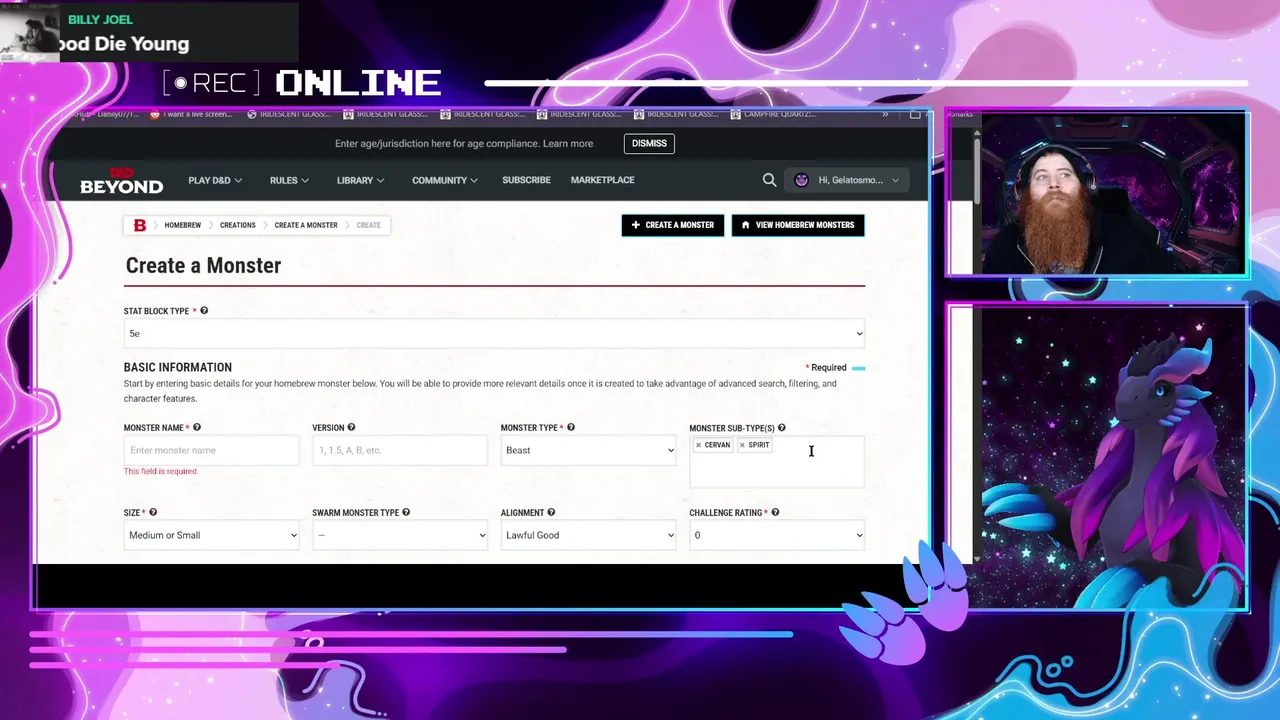1280x720 pixels.
Task: Open the Swarm Monster Type dropdown
Action: coord(399,535)
